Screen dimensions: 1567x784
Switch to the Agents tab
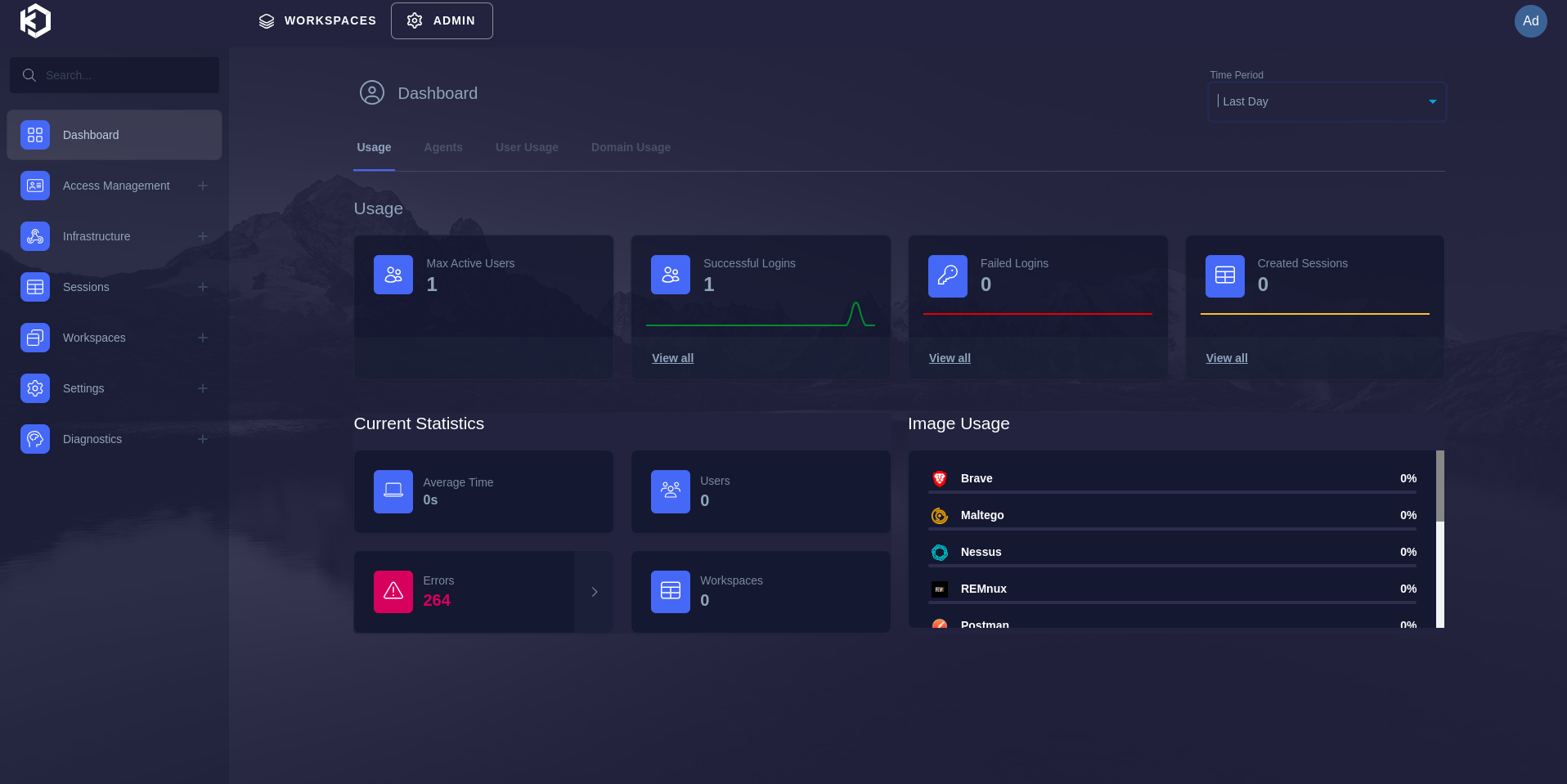click(443, 147)
